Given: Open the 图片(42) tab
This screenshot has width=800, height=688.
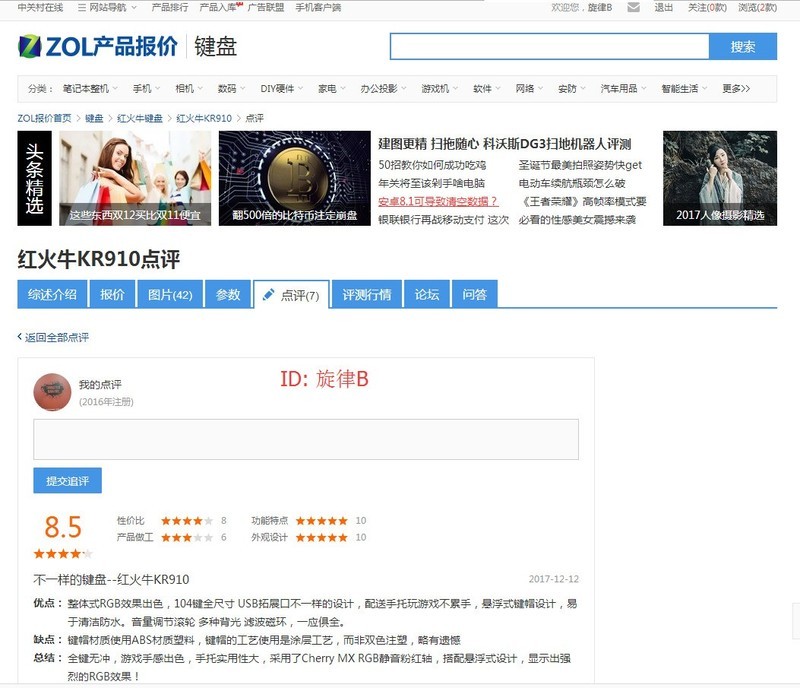Looking at the screenshot, I should (170, 294).
